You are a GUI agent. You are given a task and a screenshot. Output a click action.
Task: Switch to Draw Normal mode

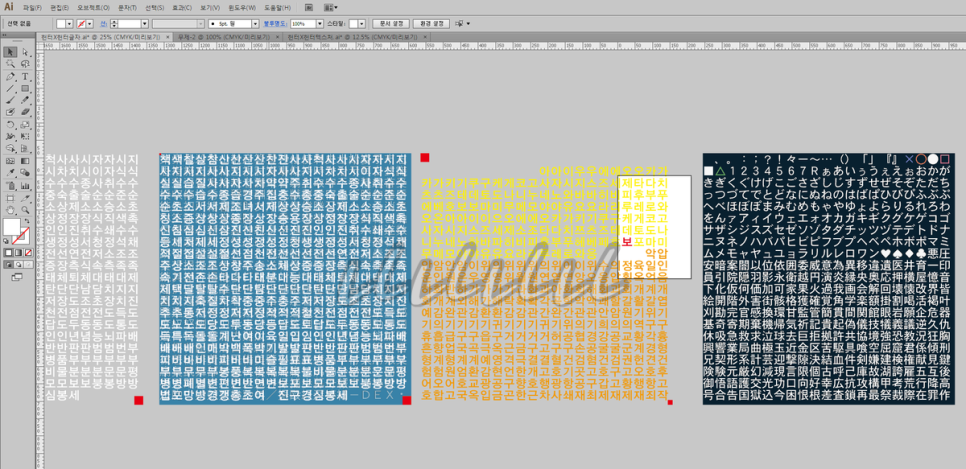(9, 264)
